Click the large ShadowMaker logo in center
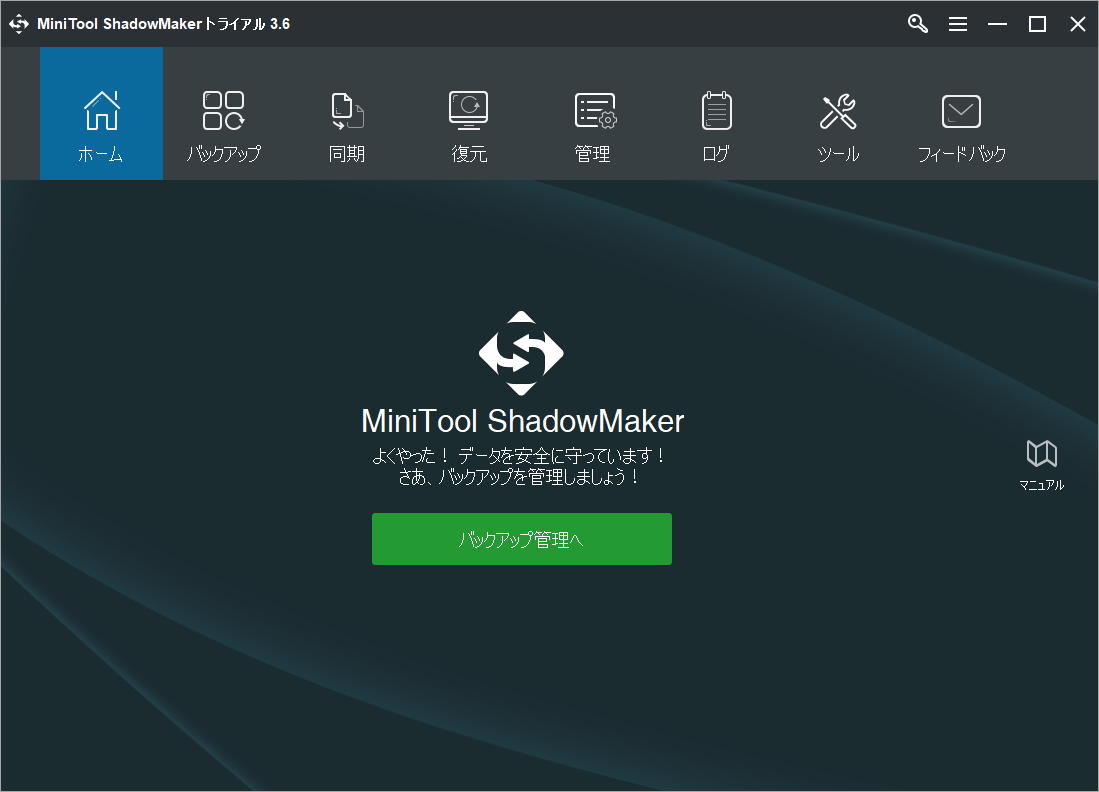 (521, 353)
